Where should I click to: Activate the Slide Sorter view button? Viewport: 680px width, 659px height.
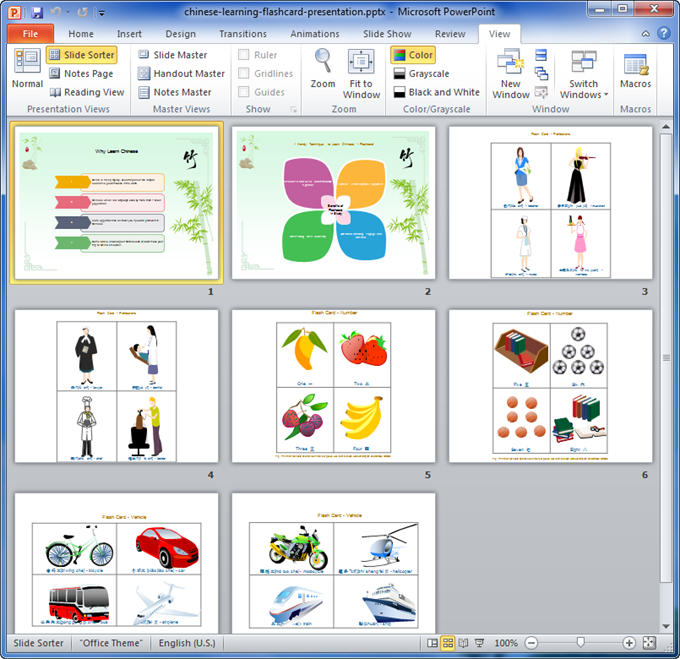tap(82, 55)
